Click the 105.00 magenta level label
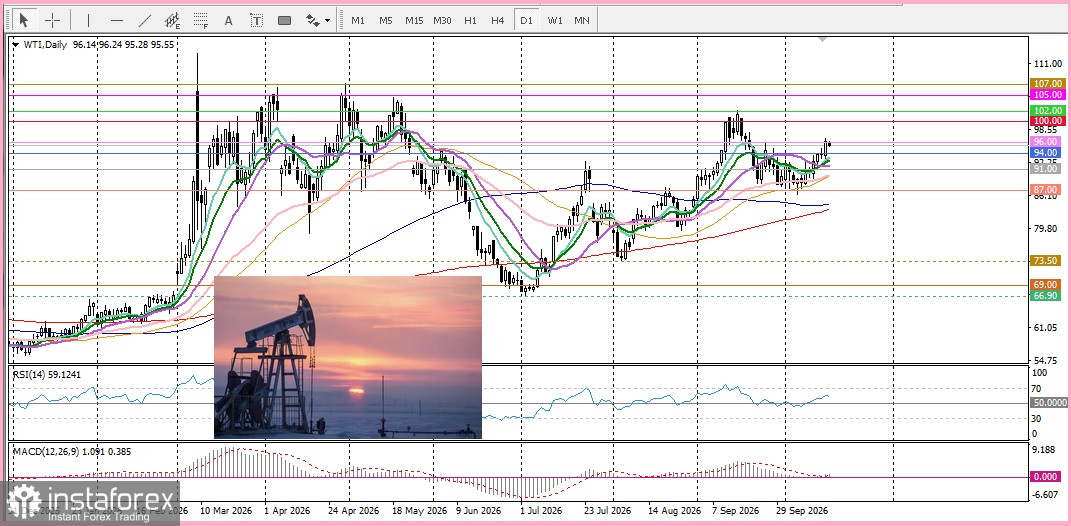The width and height of the screenshot is (1071, 526). click(x=1047, y=94)
